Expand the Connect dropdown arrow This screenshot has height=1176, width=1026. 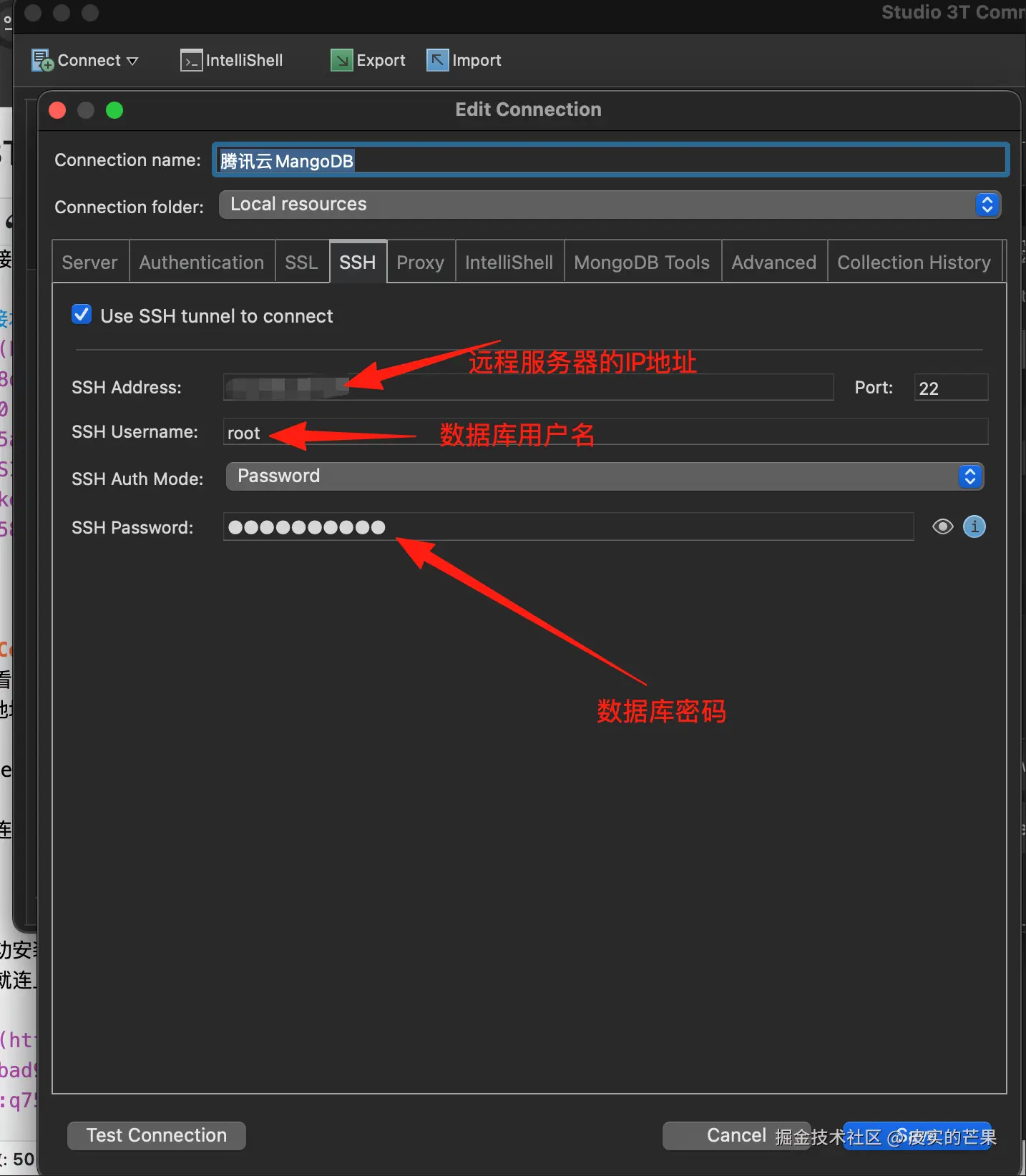(x=132, y=62)
